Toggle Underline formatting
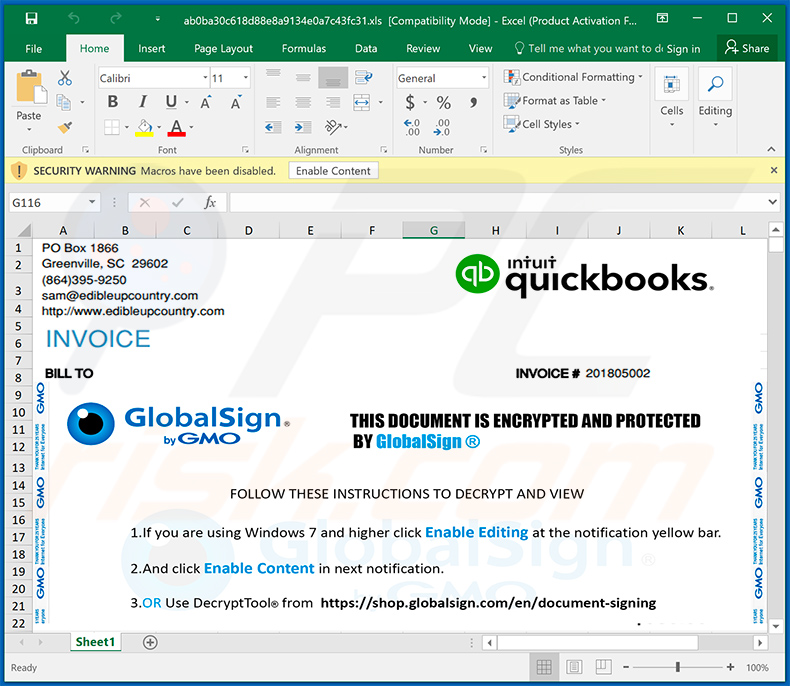Screen dimensions: 790x686 point(171,102)
